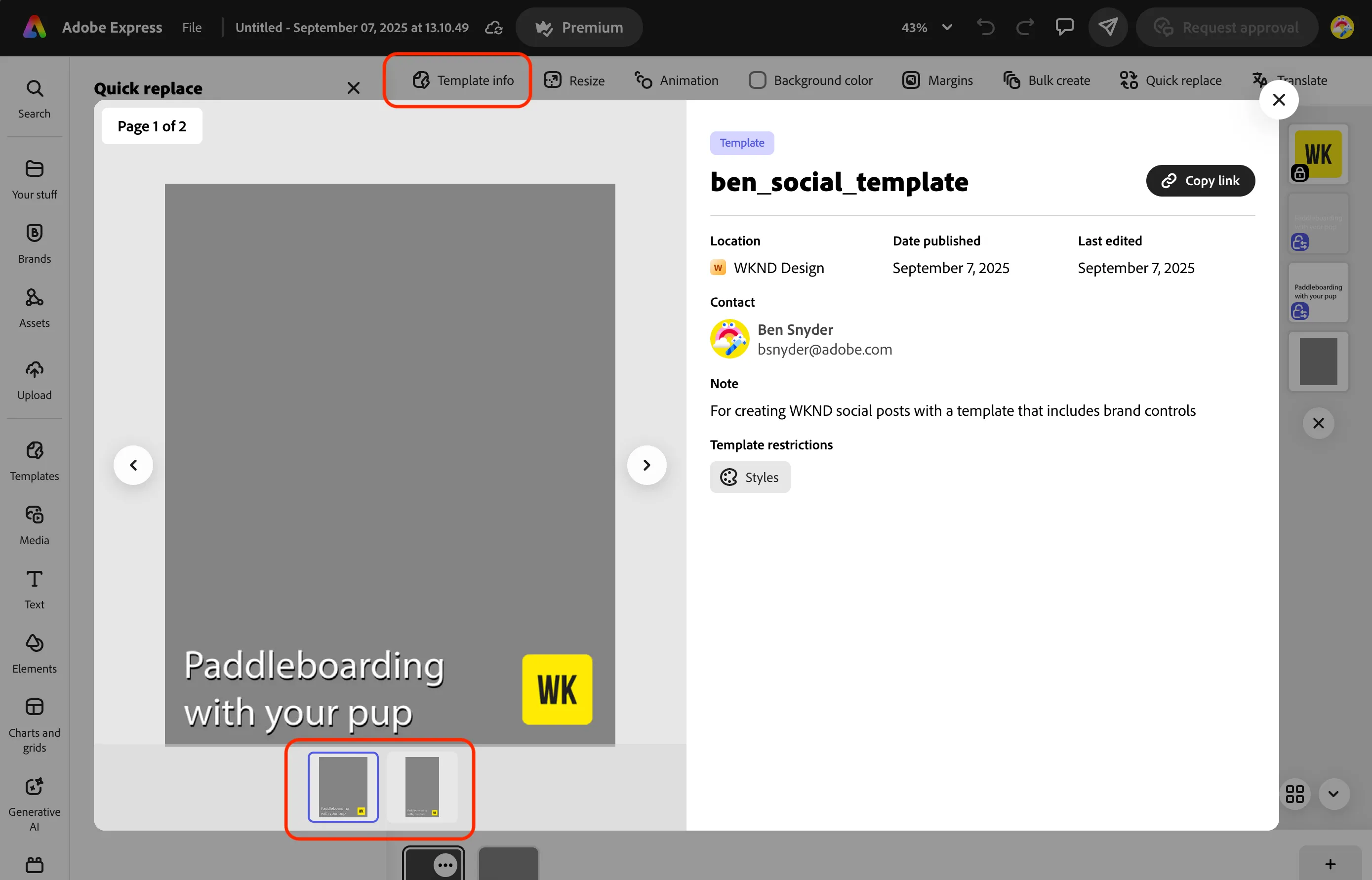The width and height of the screenshot is (1372, 880).
Task: Select the first page thumbnail in dialog
Action: 343,787
